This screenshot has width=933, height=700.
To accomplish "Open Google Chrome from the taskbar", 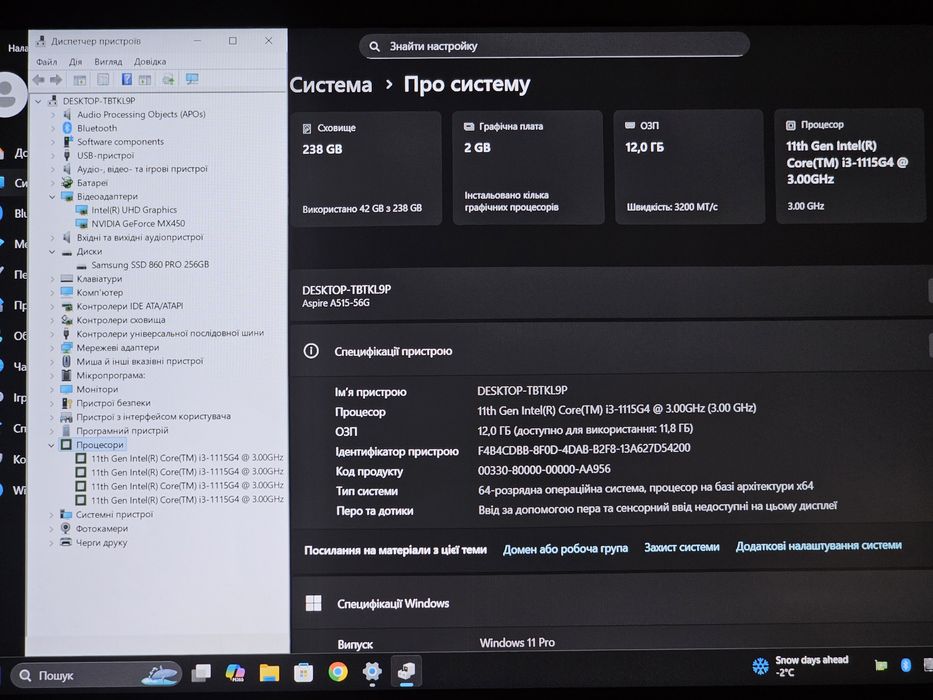I will 338,671.
